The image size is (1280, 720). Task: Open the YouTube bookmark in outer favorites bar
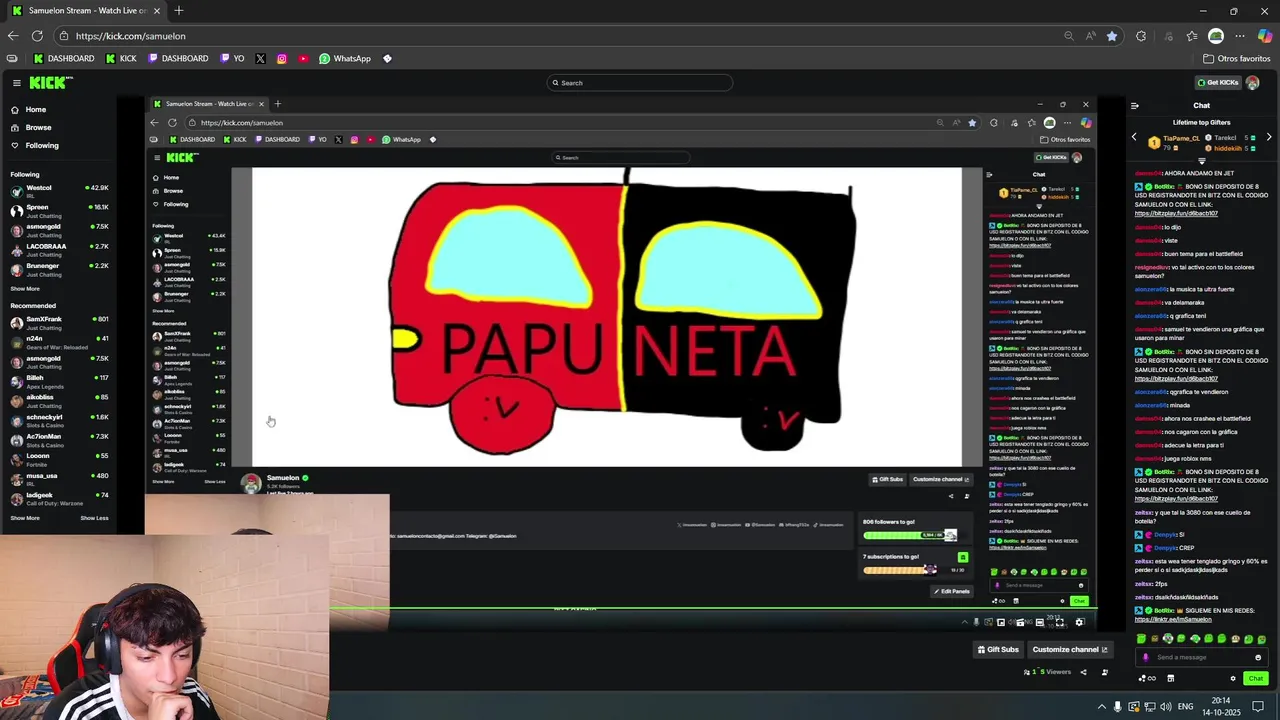coord(303,59)
